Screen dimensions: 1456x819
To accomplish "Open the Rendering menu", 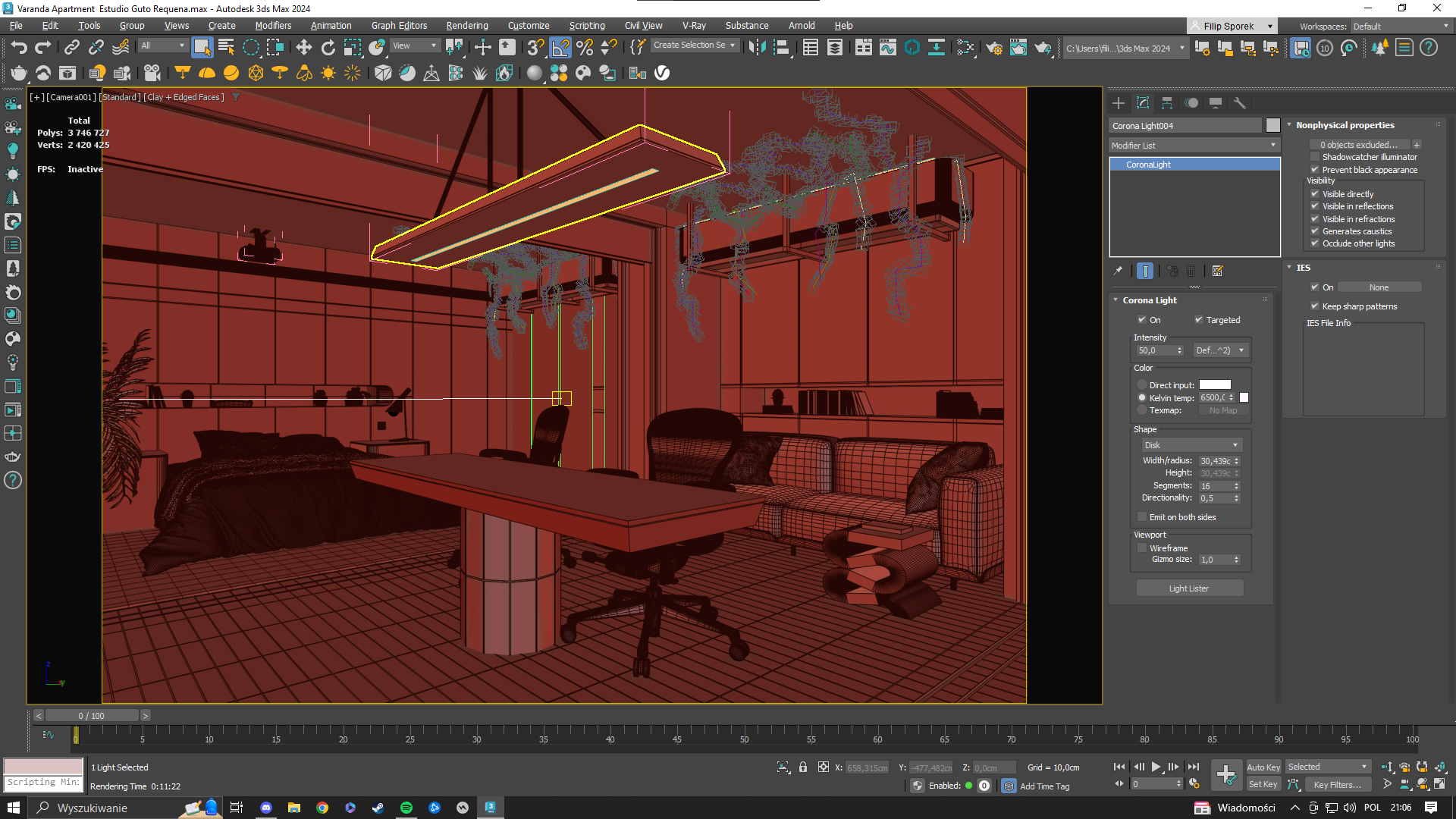I will (x=466, y=26).
